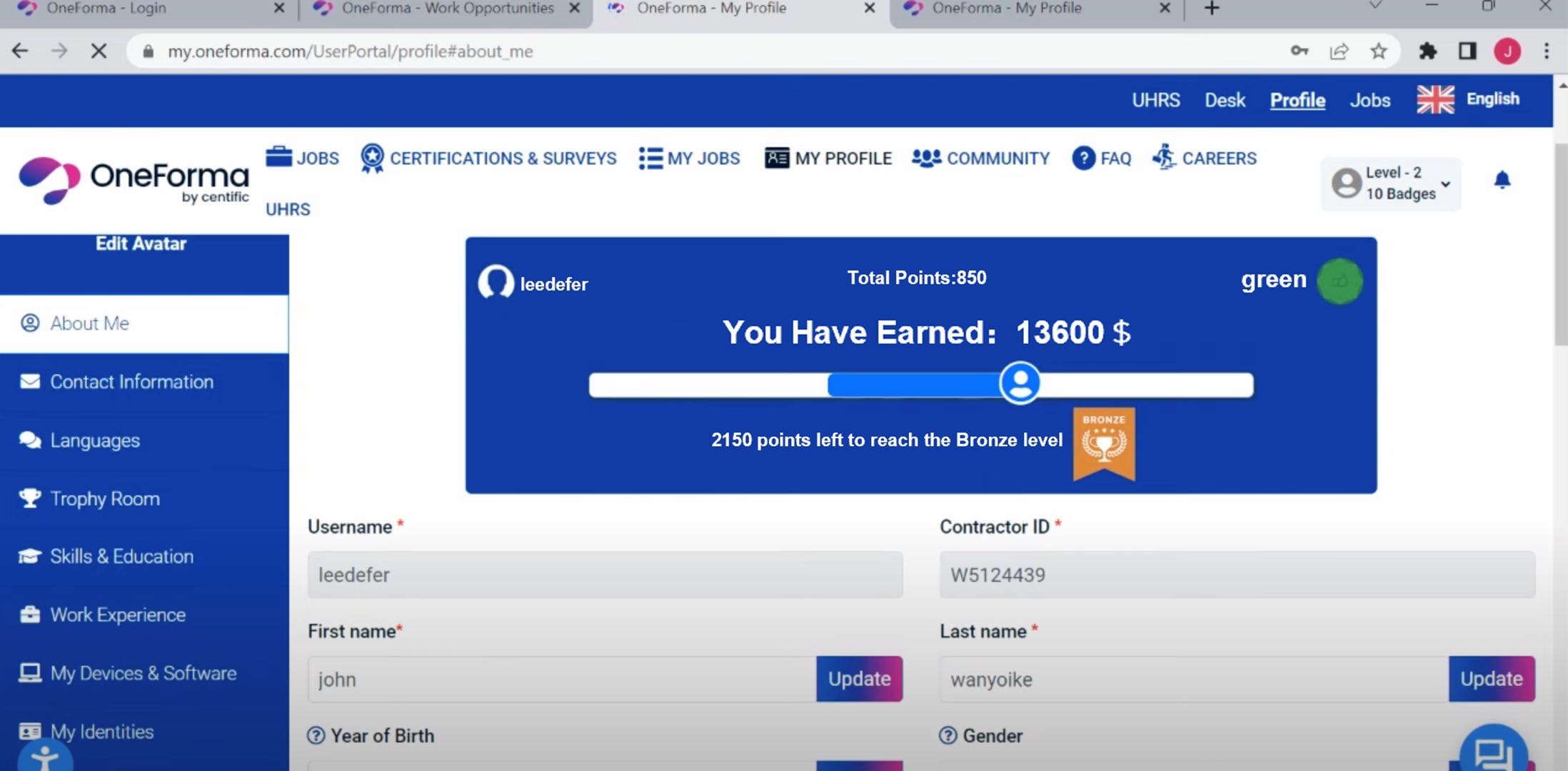The width and height of the screenshot is (1568, 771).
Task: Expand the Level - 2 badges dropdown
Action: 1391,183
